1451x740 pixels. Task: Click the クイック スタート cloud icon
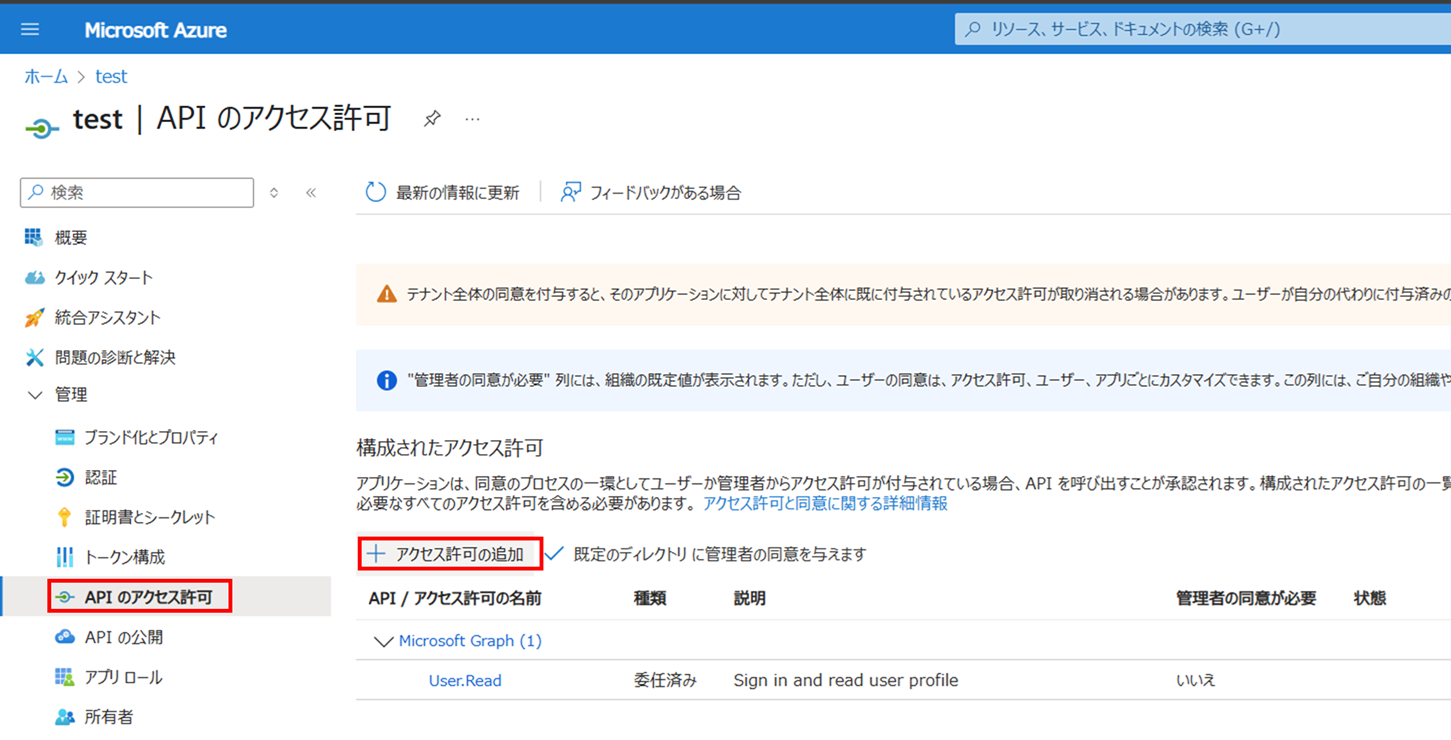pyautogui.click(x=34, y=277)
